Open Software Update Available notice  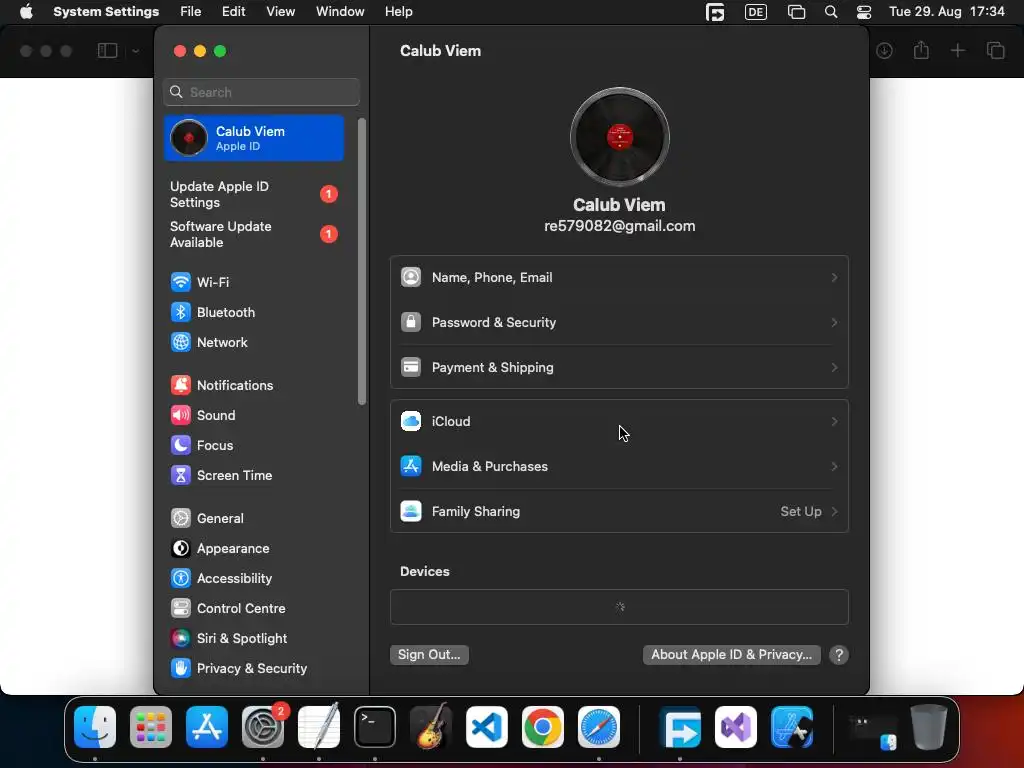(254, 234)
